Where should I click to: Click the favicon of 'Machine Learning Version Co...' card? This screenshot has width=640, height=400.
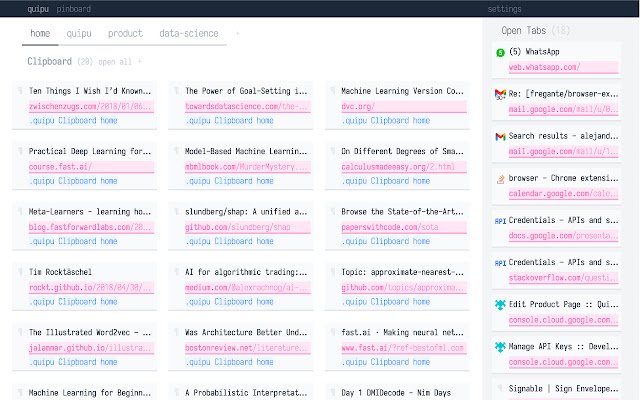point(333,91)
